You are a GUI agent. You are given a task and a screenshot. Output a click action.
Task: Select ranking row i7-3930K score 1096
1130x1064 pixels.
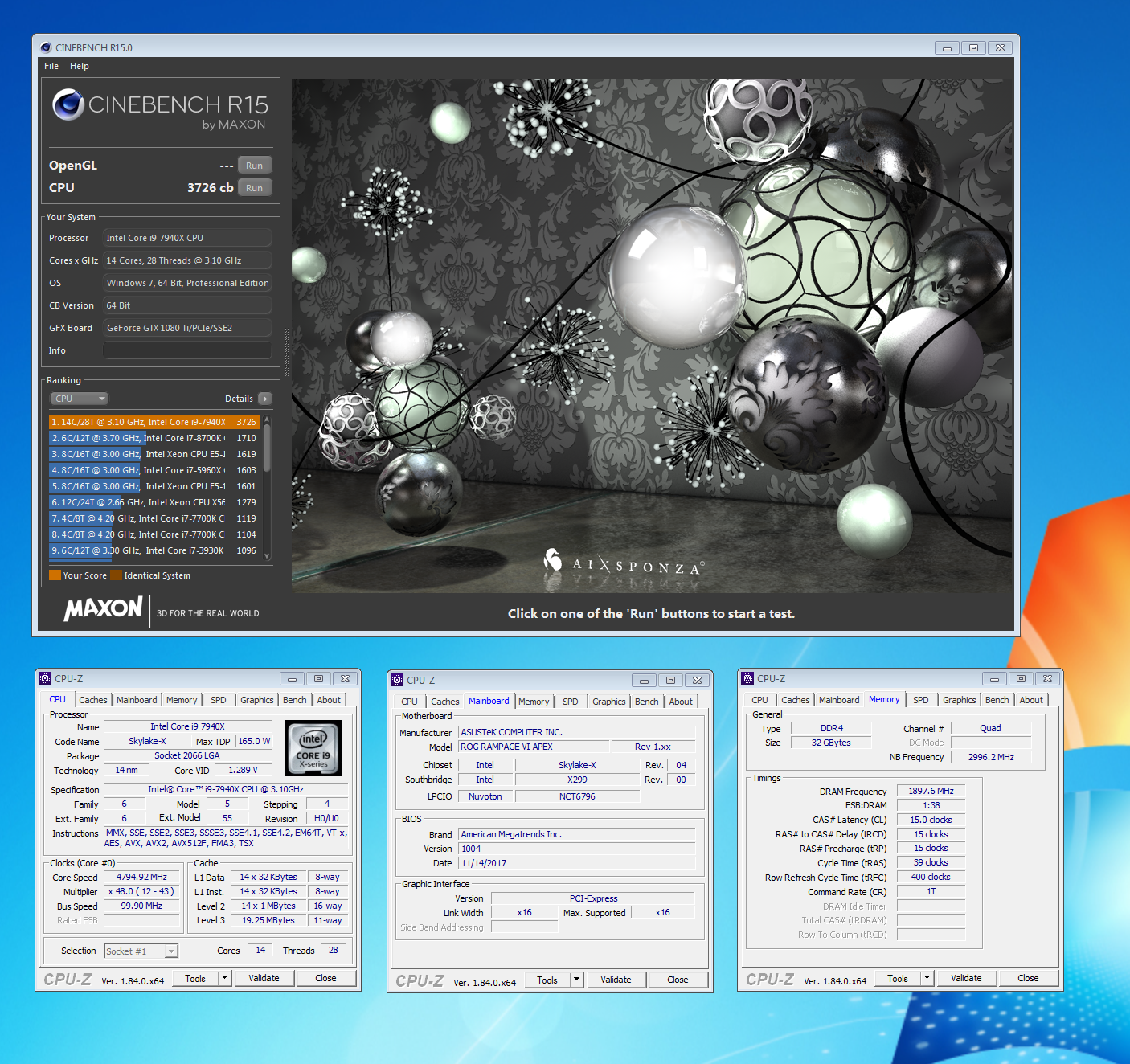[x=154, y=550]
